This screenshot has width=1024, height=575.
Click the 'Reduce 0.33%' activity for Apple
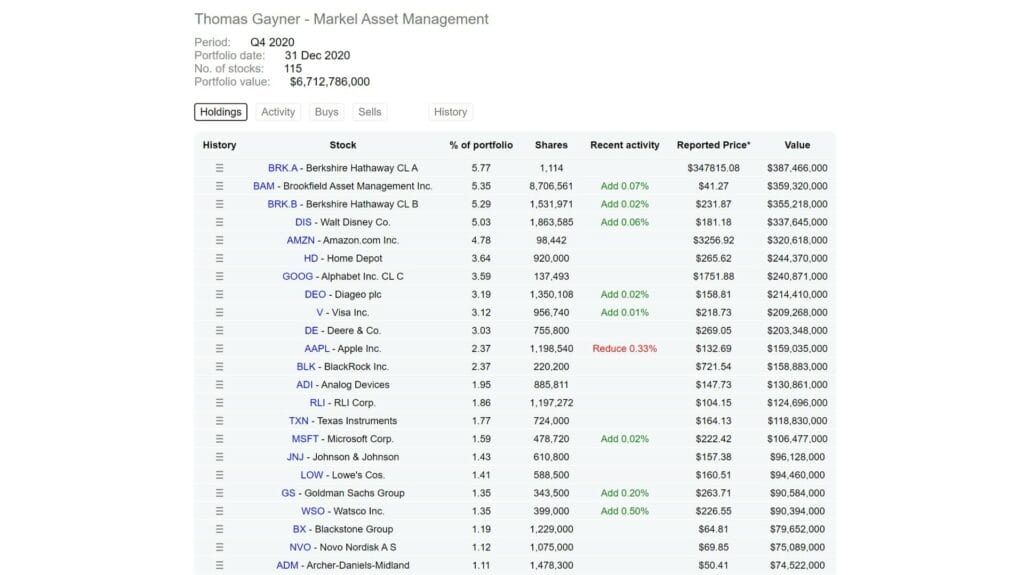coord(625,349)
